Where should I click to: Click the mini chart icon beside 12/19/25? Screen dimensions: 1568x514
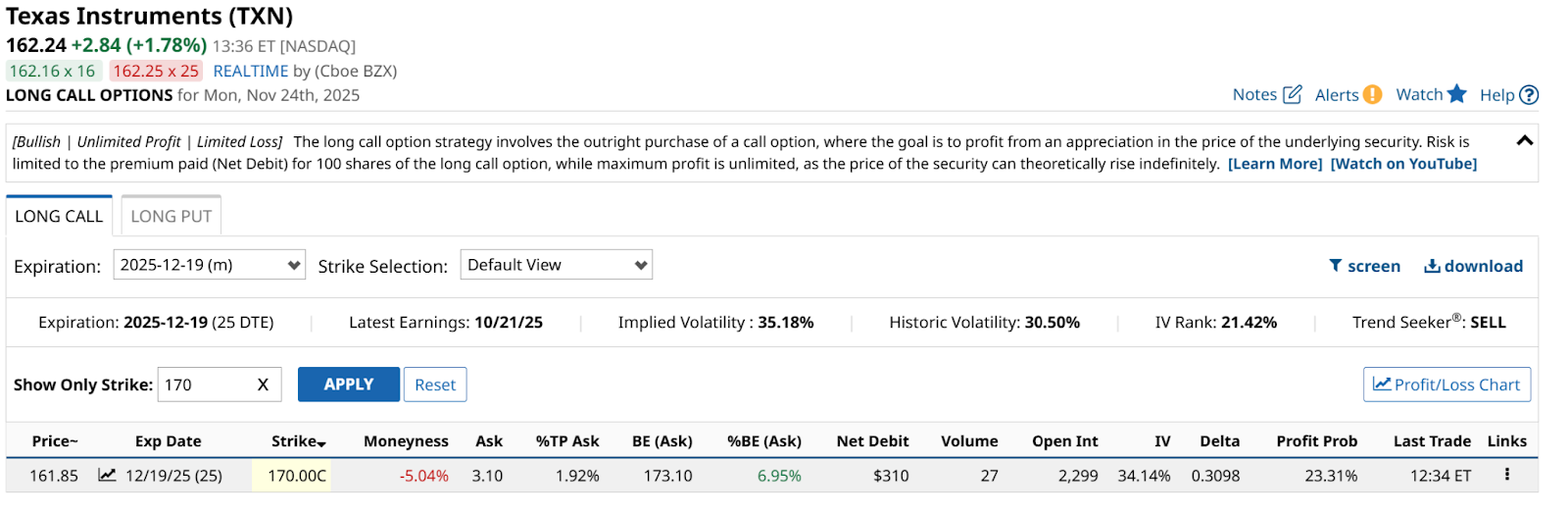(107, 475)
